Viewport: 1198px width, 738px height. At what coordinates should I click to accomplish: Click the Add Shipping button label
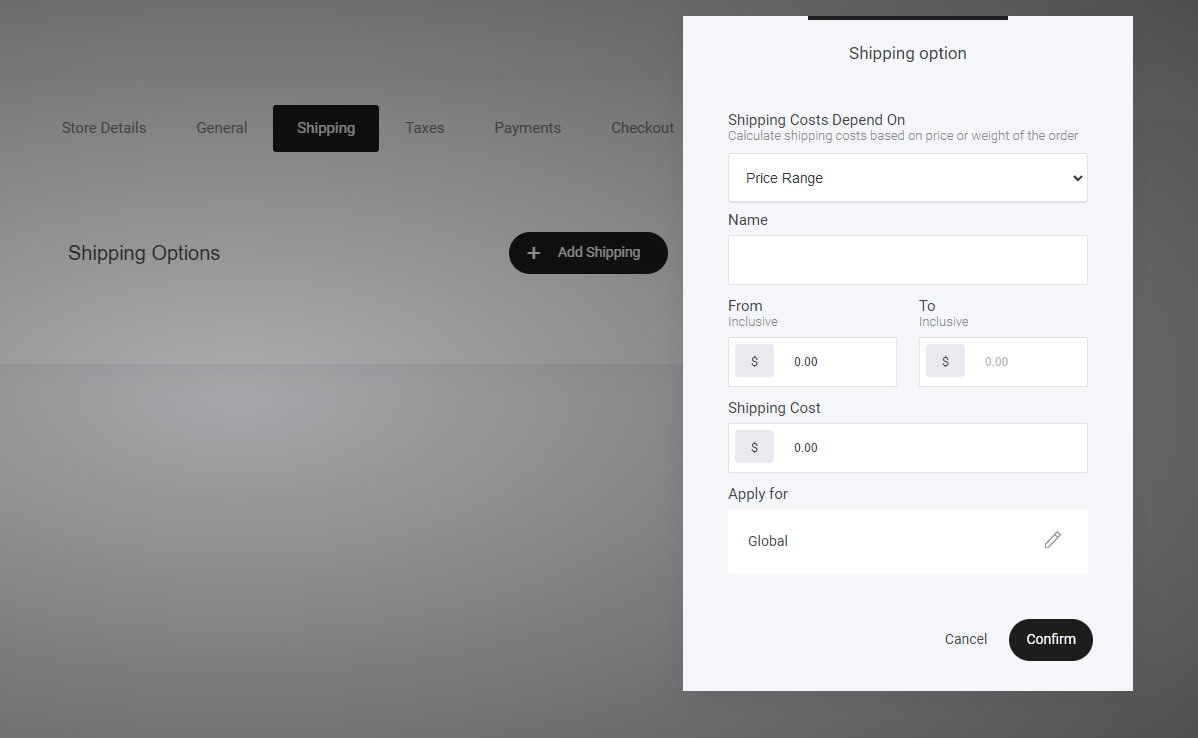(x=598, y=252)
